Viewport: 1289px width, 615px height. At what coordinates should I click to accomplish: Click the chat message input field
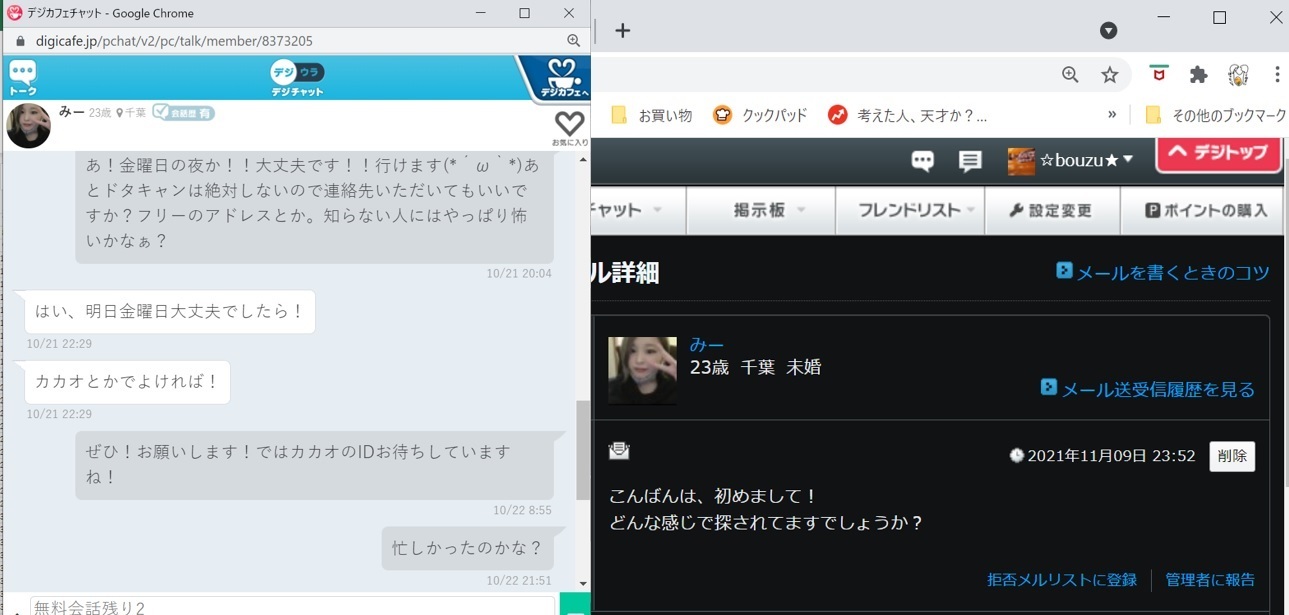[x=292, y=606]
